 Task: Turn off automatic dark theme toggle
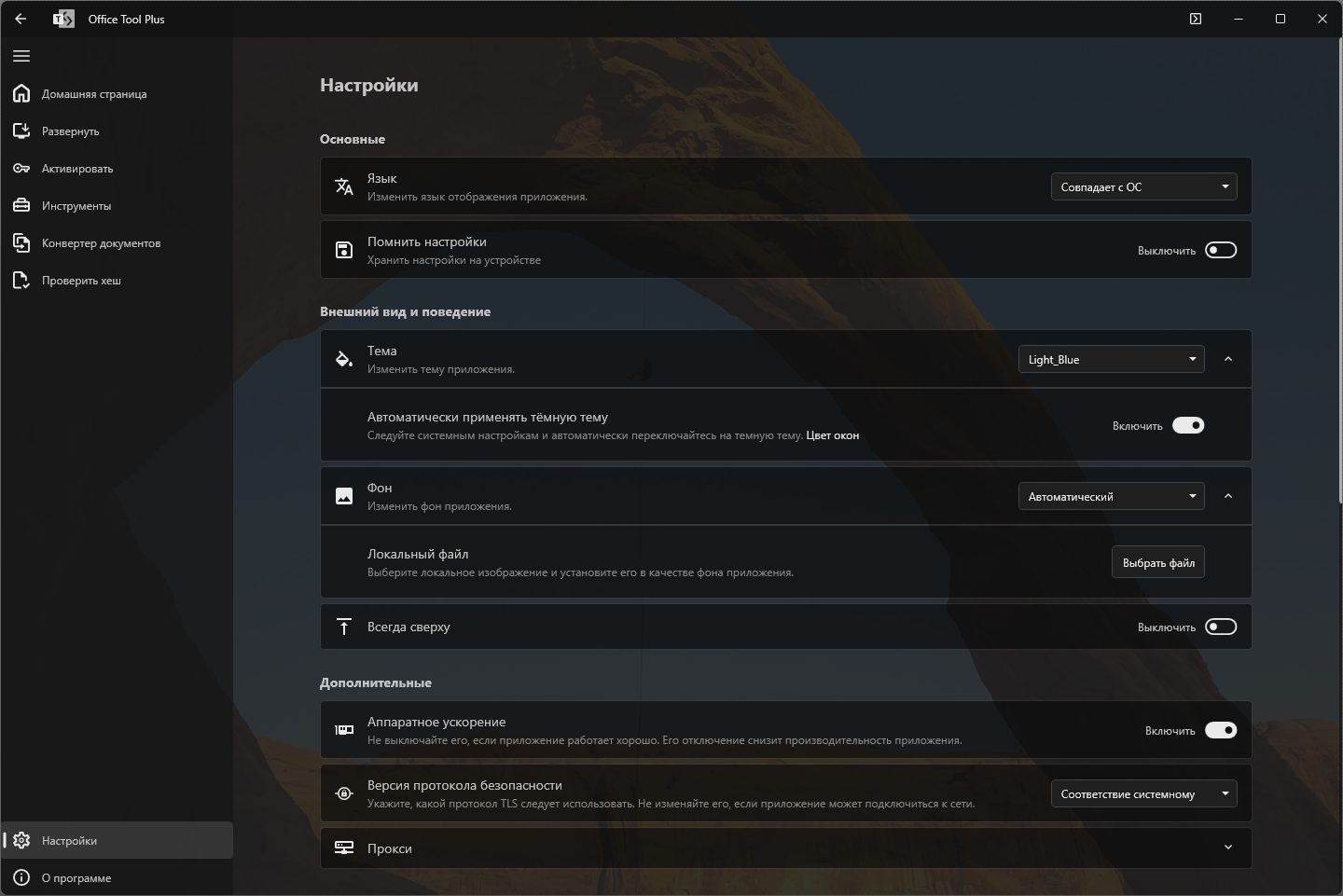pos(1188,425)
